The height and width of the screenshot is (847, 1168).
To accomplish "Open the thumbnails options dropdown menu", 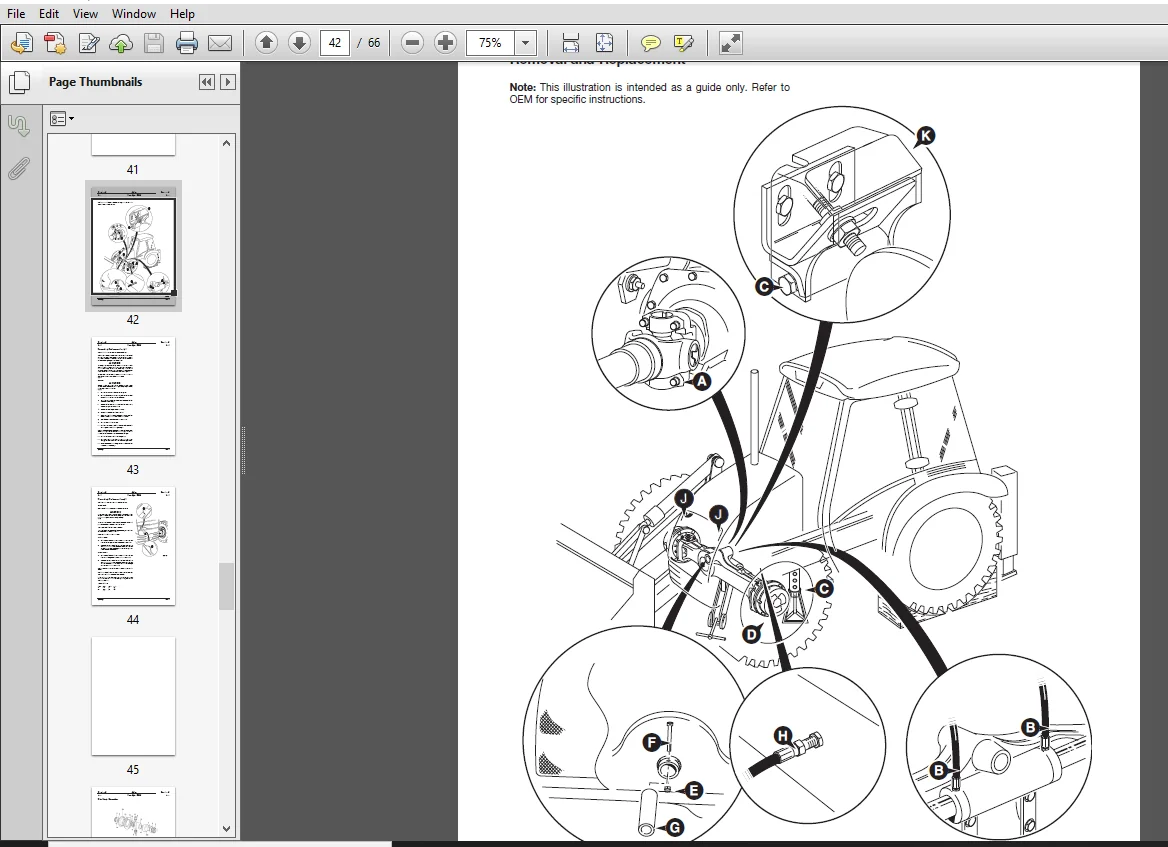I will [x=61, y=118].
